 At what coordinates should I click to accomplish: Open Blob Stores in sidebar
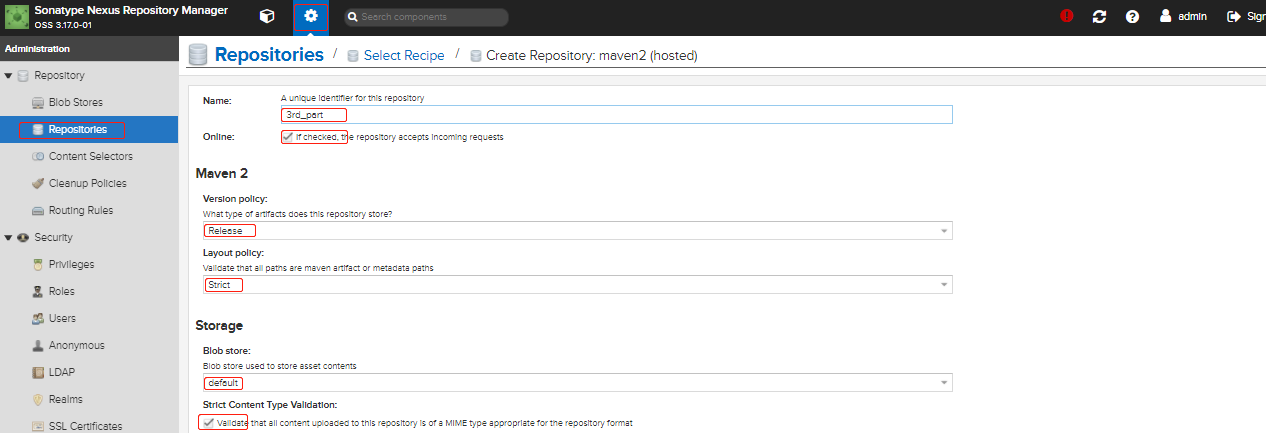coord(75,103)
